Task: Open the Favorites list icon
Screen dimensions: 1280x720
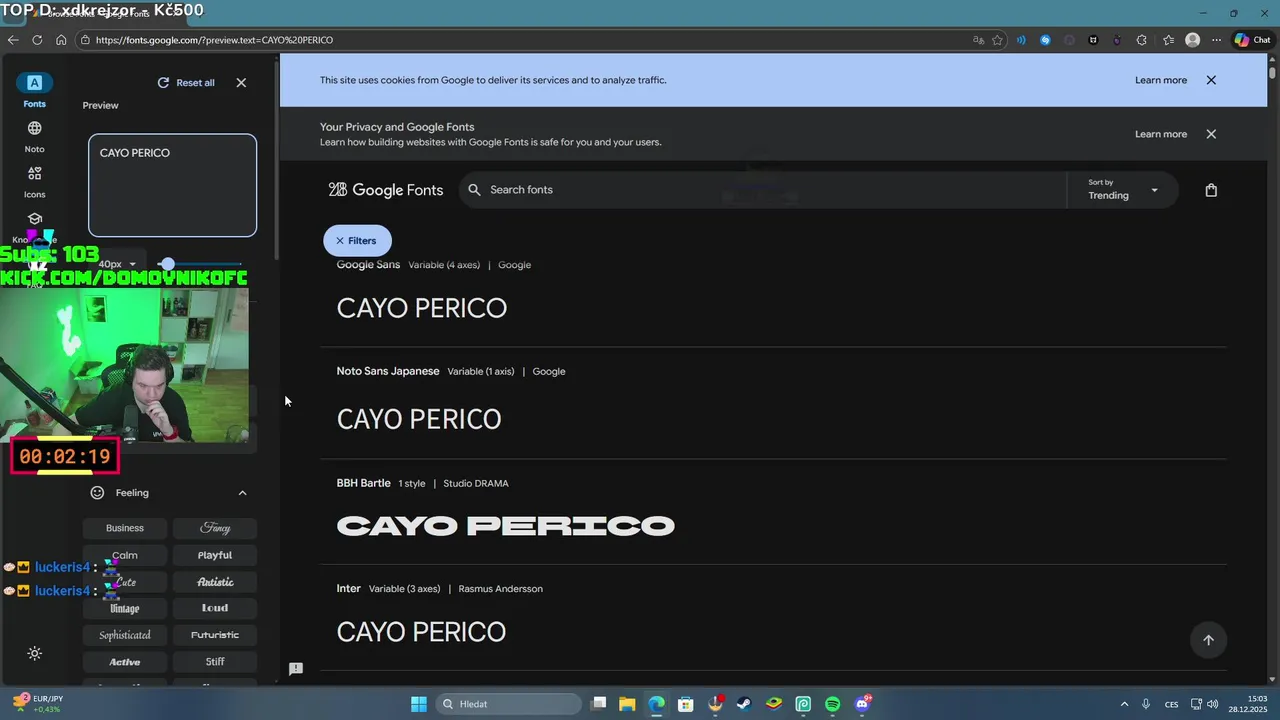Action: [x=1168, y=40]
